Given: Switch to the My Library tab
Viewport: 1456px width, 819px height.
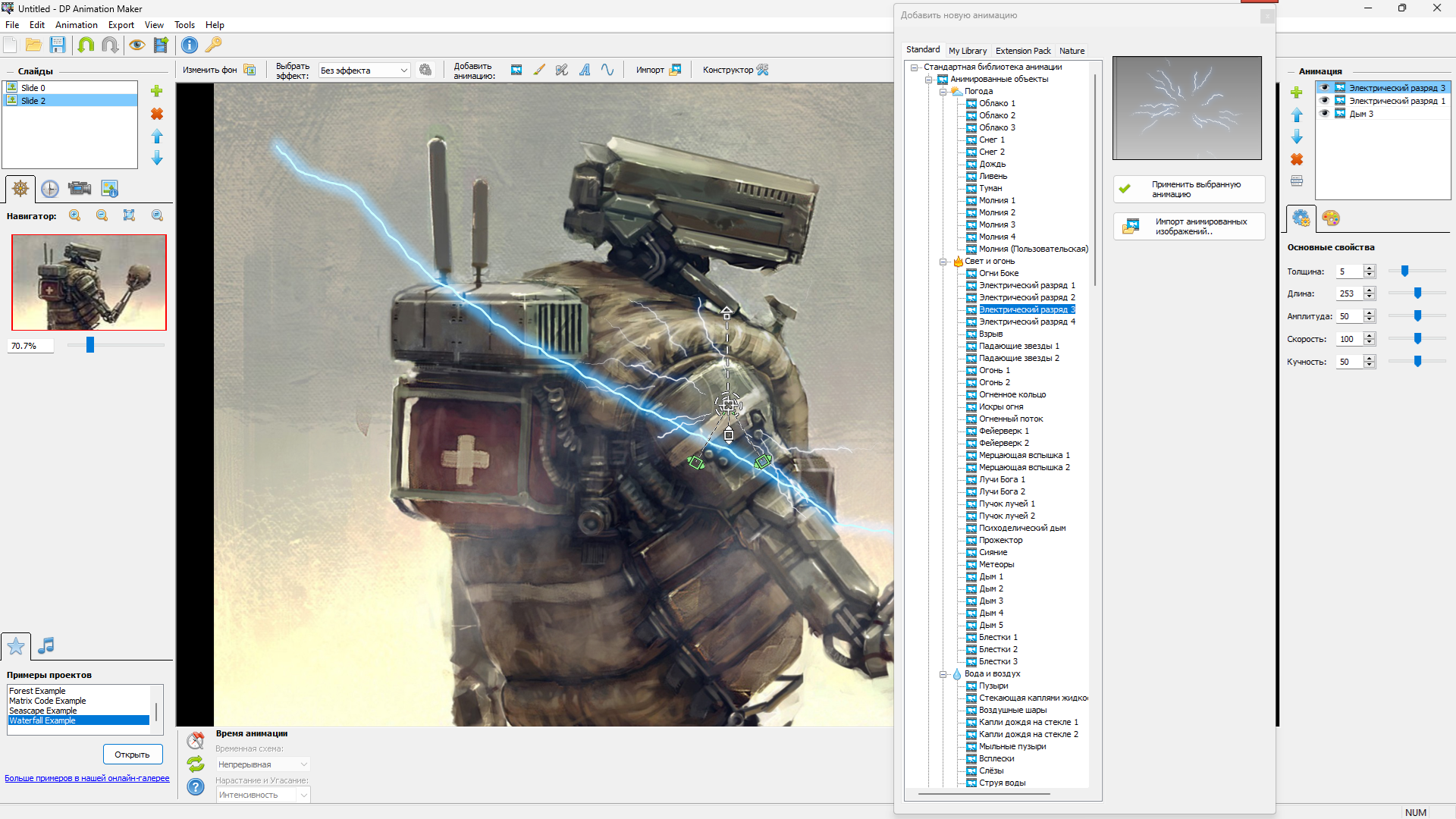Looking at the screenshot, I should click(x=968, y=51).
